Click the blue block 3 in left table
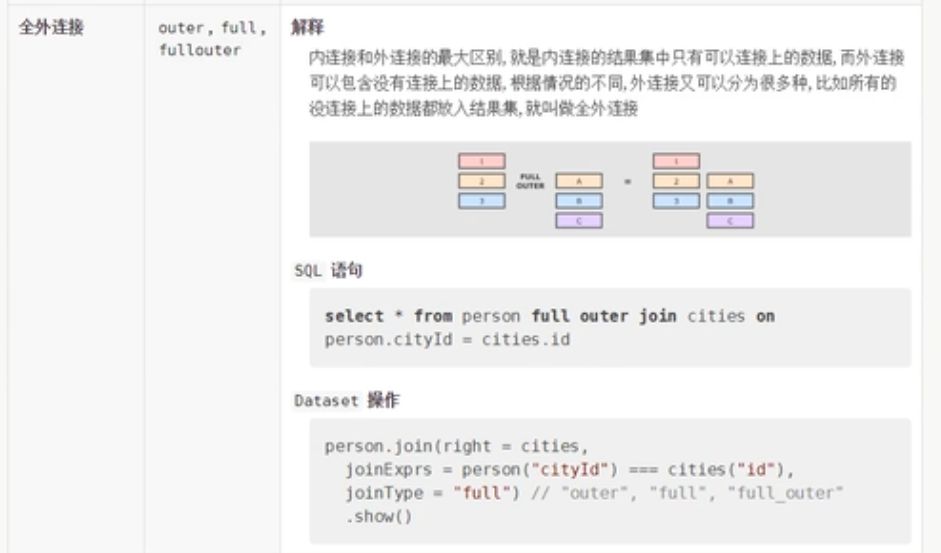This screenshot has width=941, height=553. point(481,200)
